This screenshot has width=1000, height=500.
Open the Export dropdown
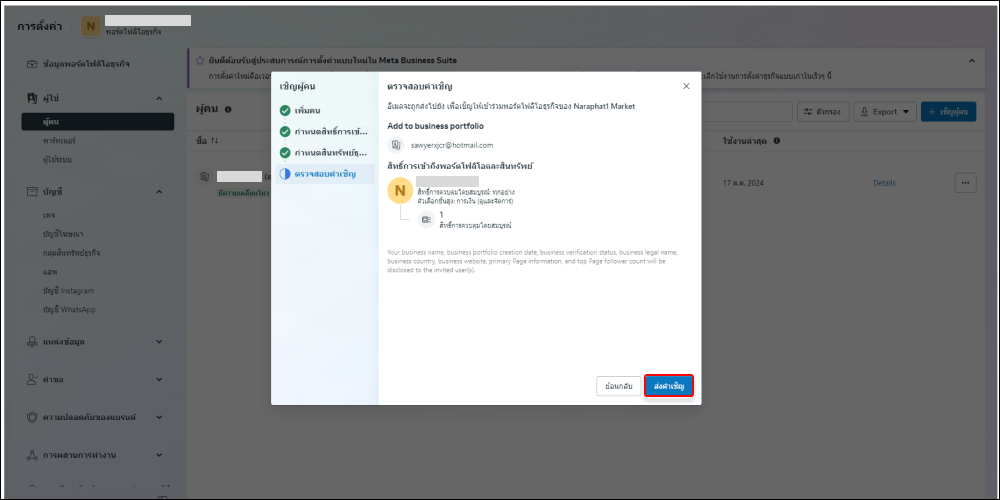coord(885,112)
